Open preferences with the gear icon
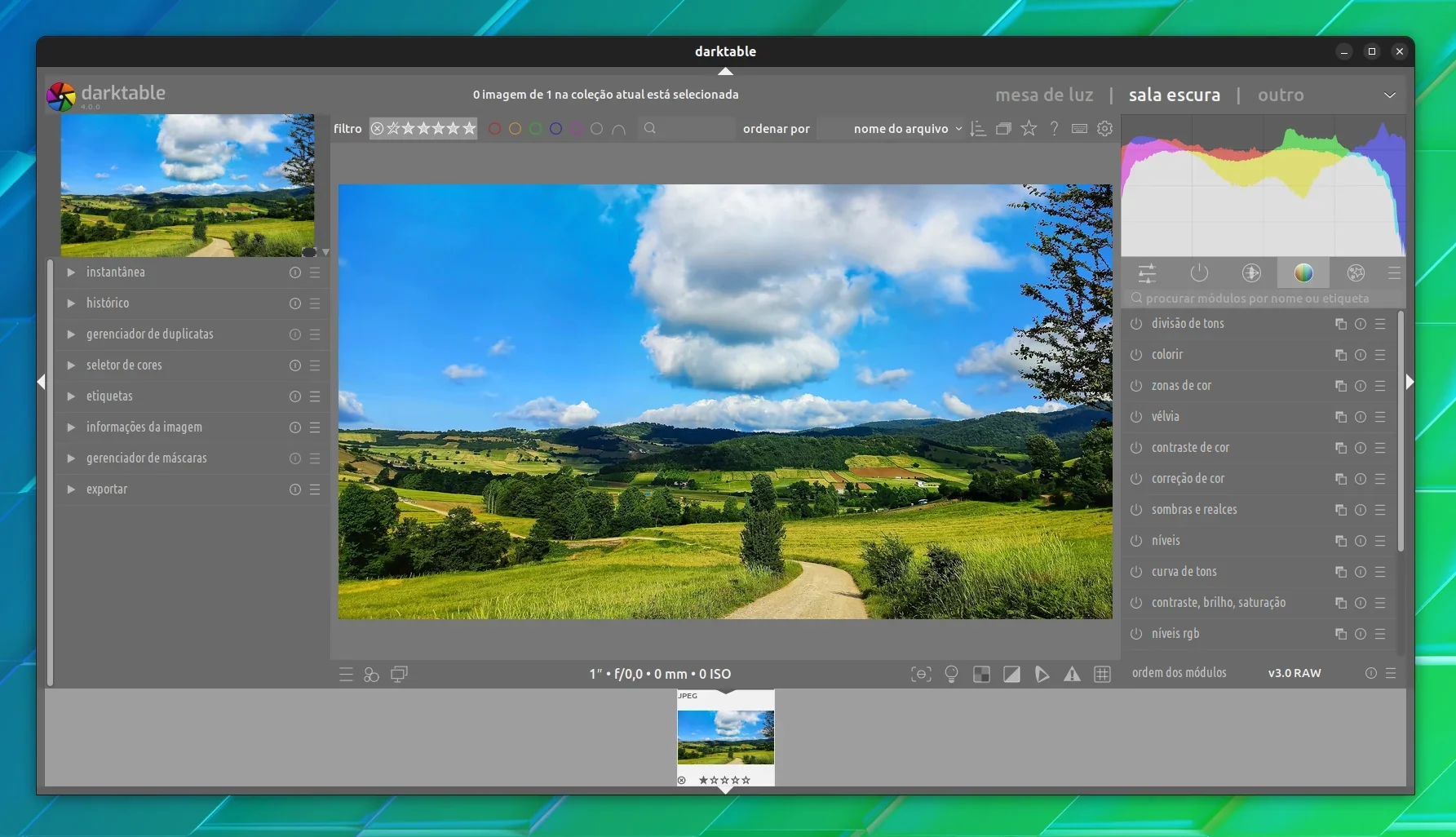The width and height of the screenshot is (1456, 837). pyautogui.click(x=1105, y=129)
